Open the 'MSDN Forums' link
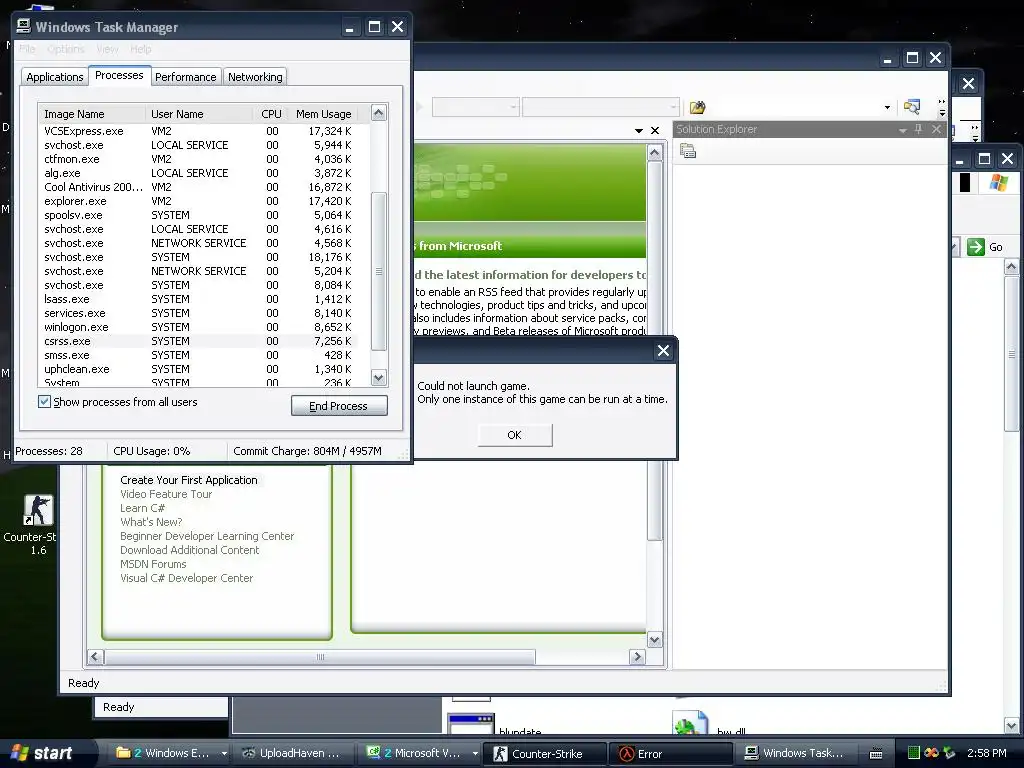Viewport: 1024px width, 768px height. [153, 564]
